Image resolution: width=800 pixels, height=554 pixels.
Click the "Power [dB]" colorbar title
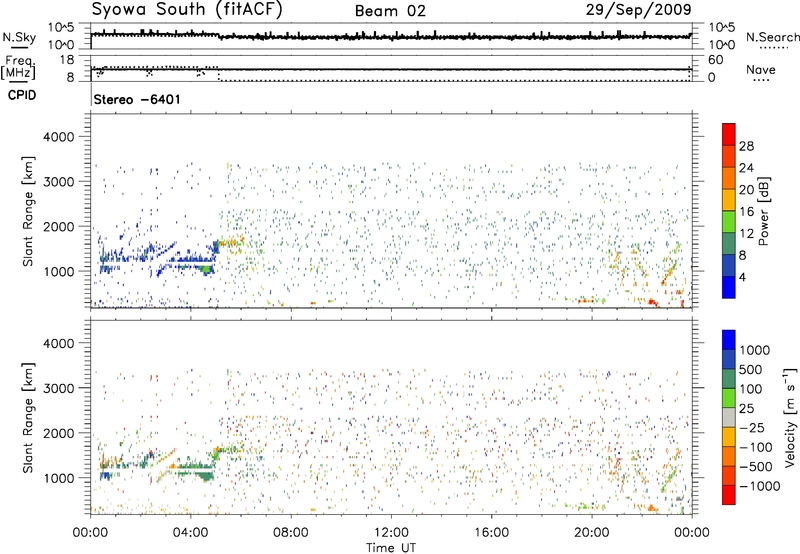pos(764,211)
